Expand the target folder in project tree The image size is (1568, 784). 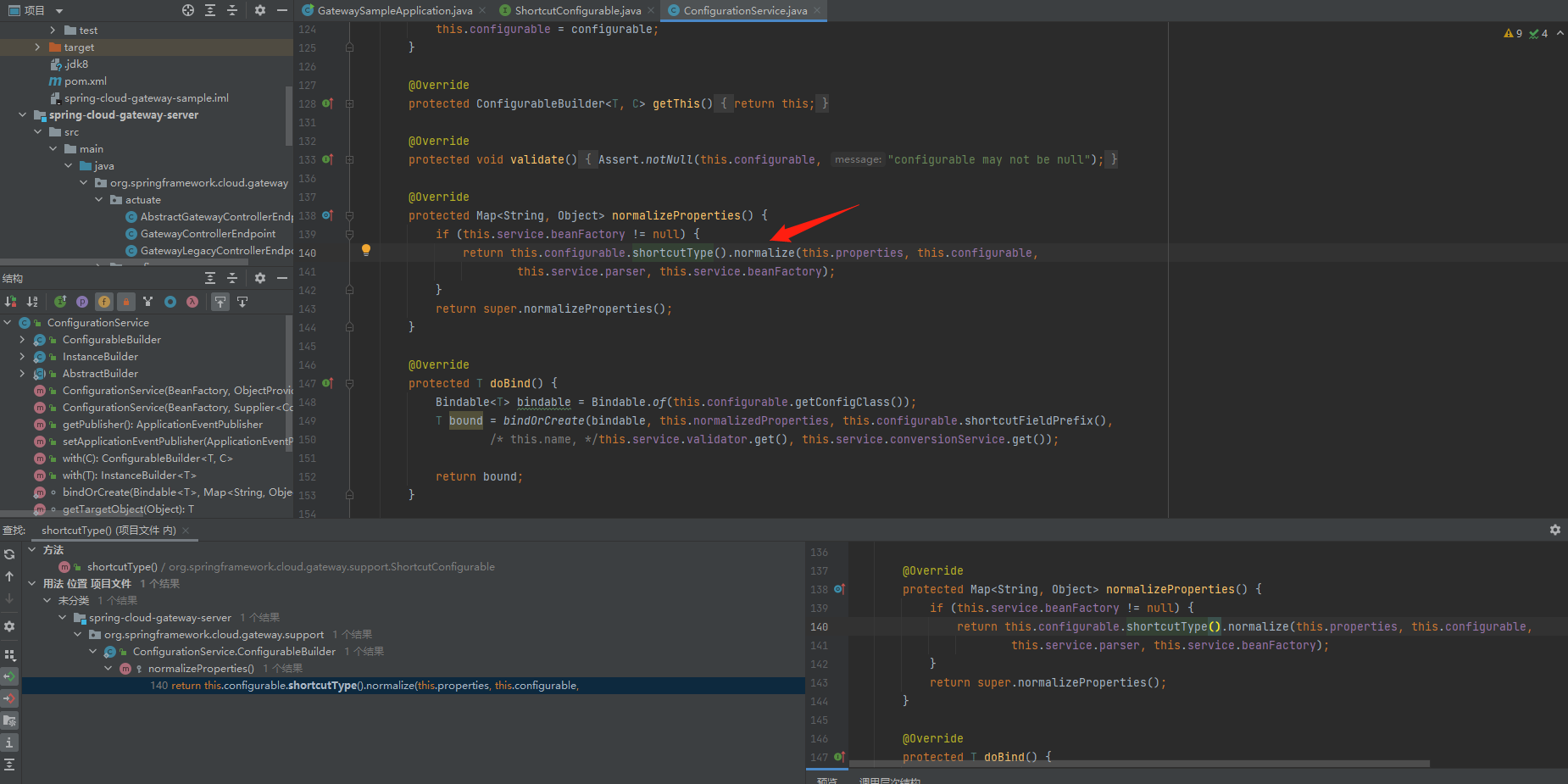[37, 47]
